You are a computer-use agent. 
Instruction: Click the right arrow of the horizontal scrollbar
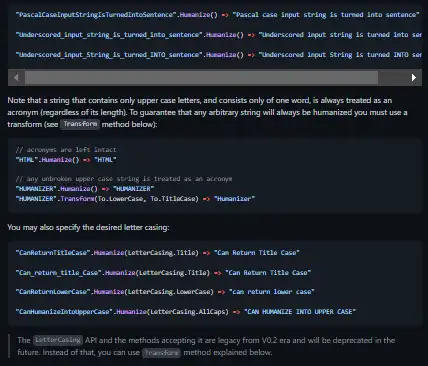(414, 77)
